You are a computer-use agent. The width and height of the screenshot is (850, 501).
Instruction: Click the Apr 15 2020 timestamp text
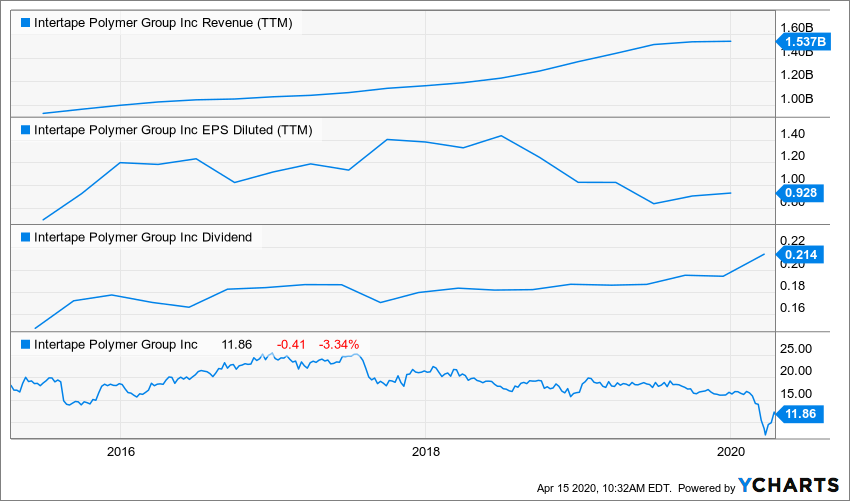point(604,488)
